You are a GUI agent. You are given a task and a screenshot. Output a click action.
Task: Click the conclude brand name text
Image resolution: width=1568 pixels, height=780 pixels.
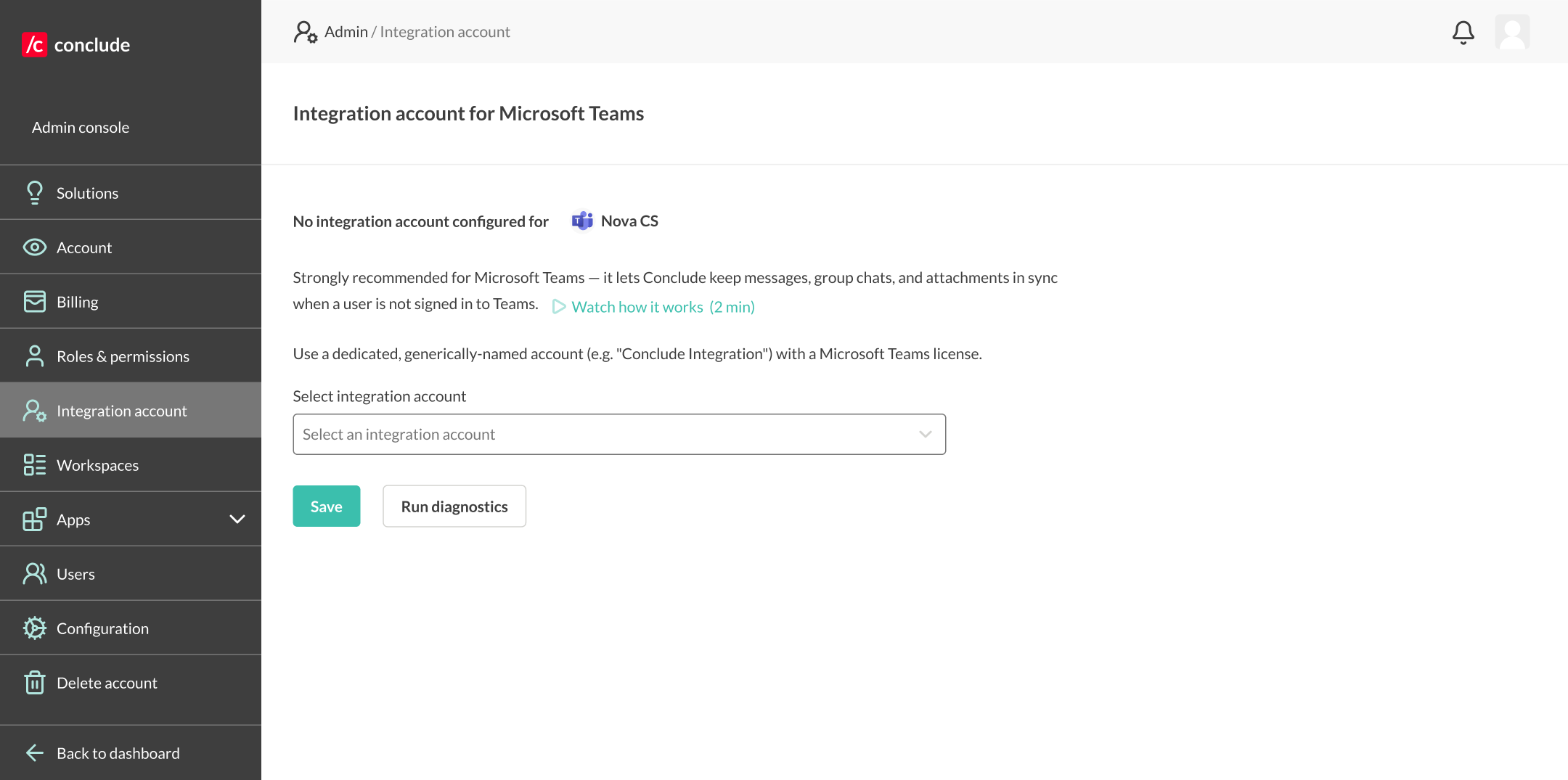click(x=92, y=45)
